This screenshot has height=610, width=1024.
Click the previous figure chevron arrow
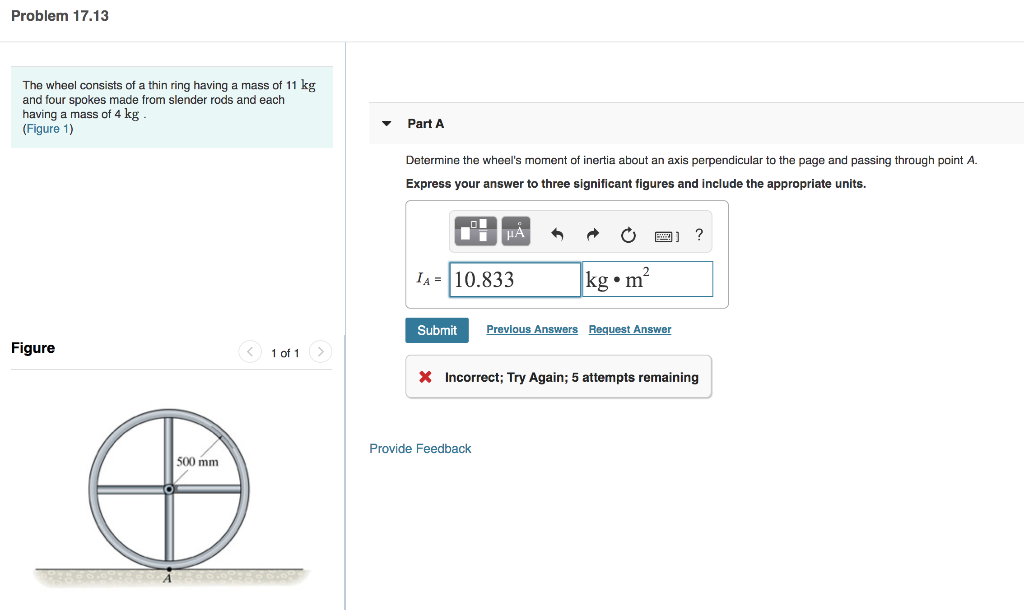click(249, 351)
